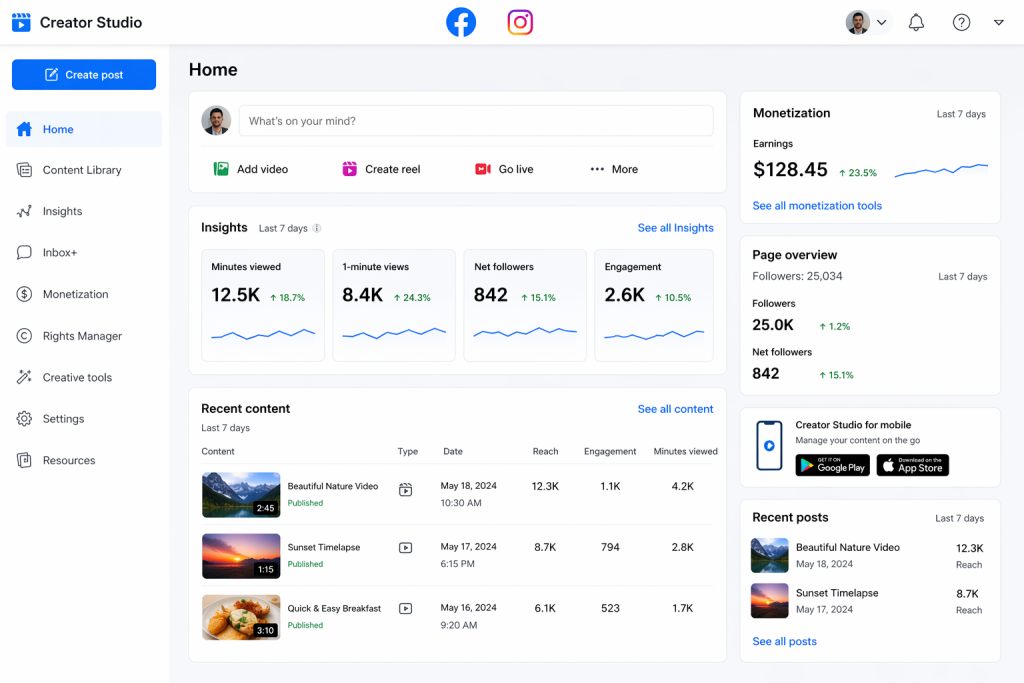The height and width of the screenshot is (683, 1024).
Task: Click the May 16, 2024 date cell
Action: tap(468, 608)
